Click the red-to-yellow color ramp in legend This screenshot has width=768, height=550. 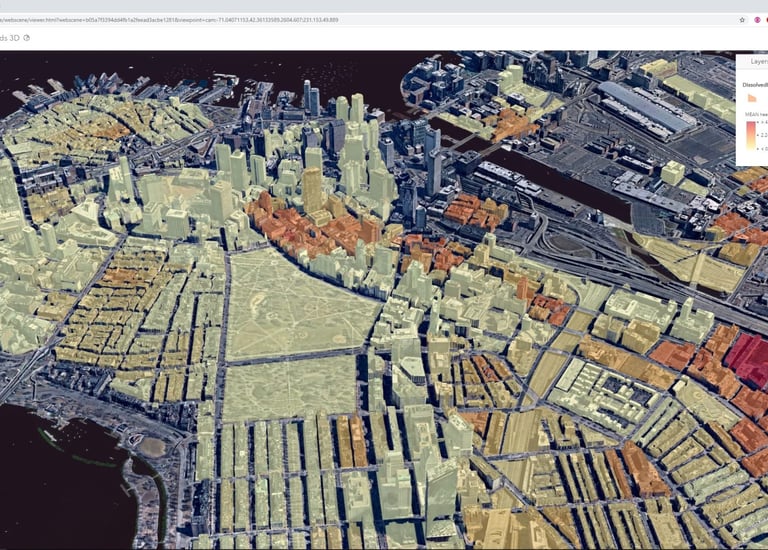click(751, 135)
